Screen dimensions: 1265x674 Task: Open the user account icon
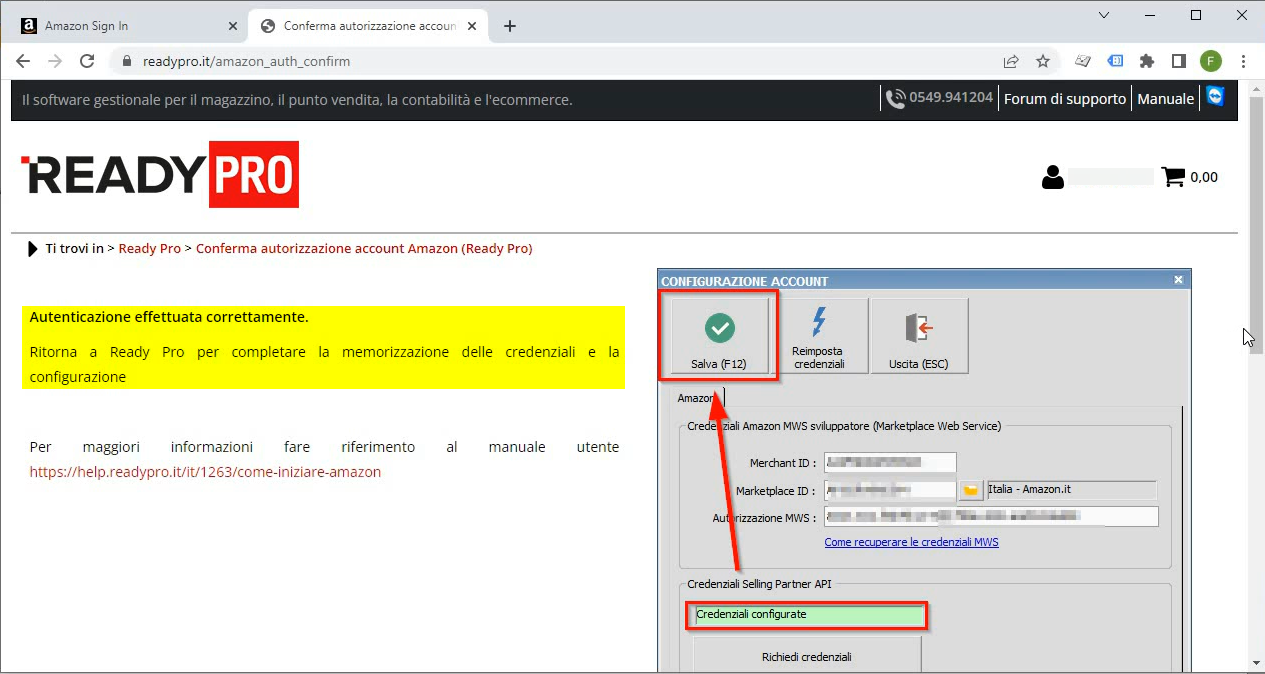[1052, 177]
